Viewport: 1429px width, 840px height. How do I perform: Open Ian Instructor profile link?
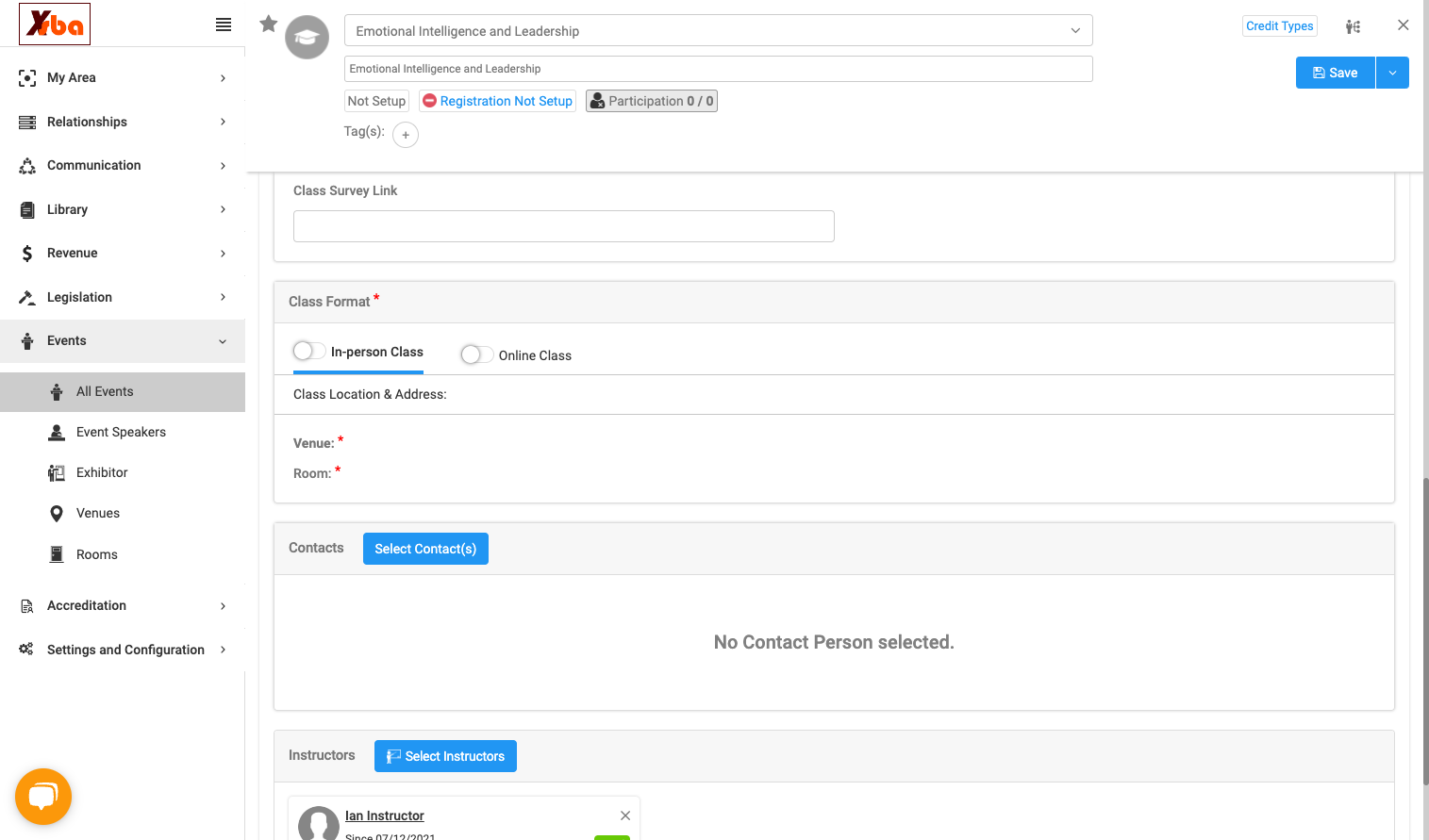pyautogui.click(x=385, y=815)
